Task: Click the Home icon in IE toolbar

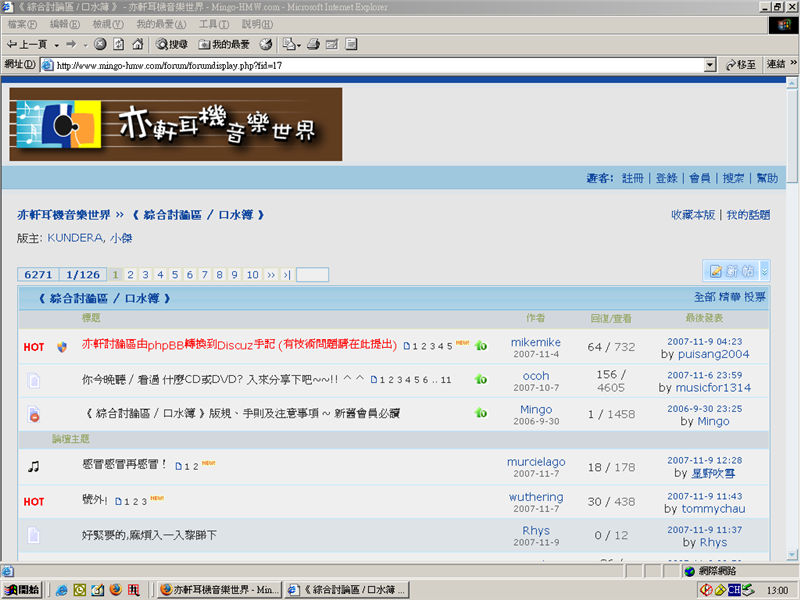Action: click(x=137, y=44)
